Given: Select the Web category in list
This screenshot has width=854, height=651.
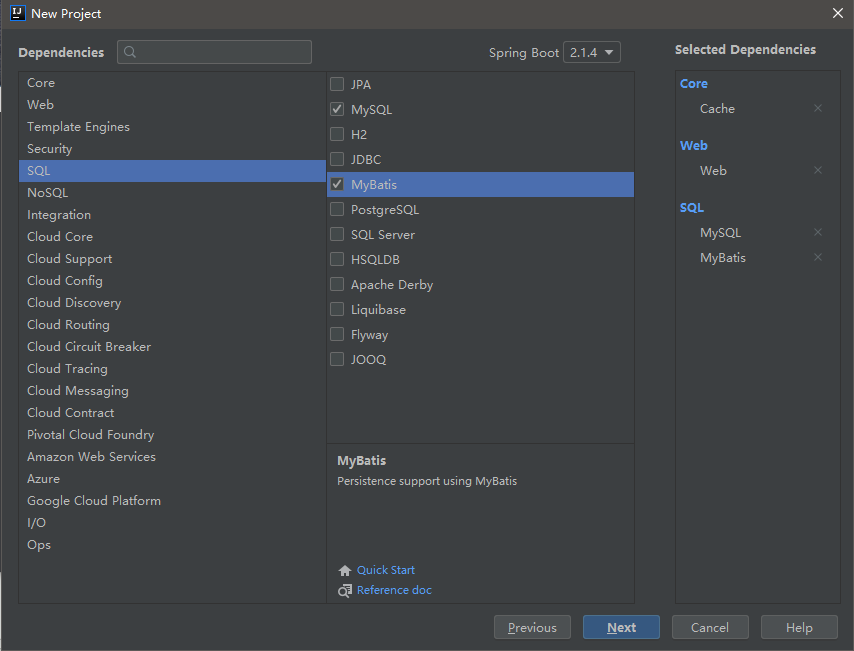Looking at the screenshot, I should pos(172,105).
